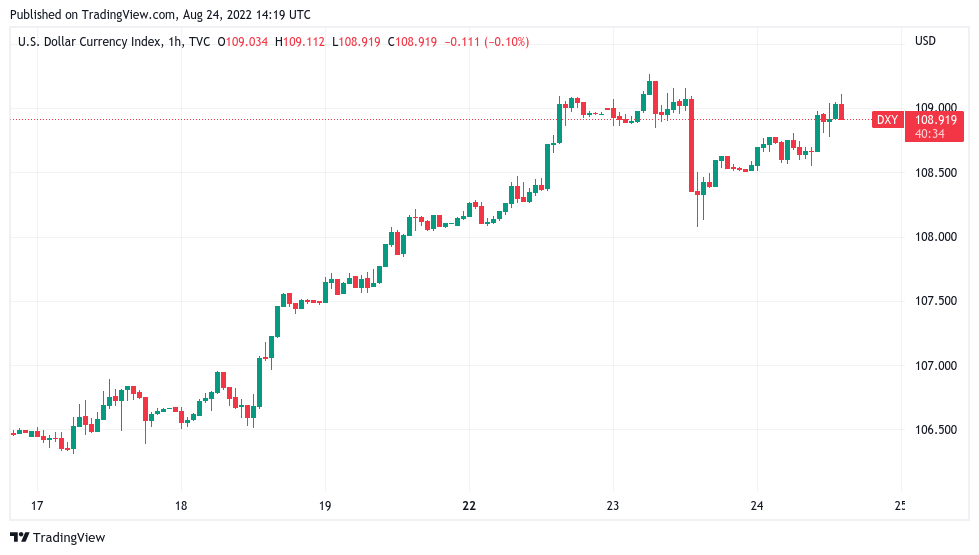Click the tall green candle before date 19
This screenshot has width=979, height=555.
pyautogui.click(x=259, y=382)
